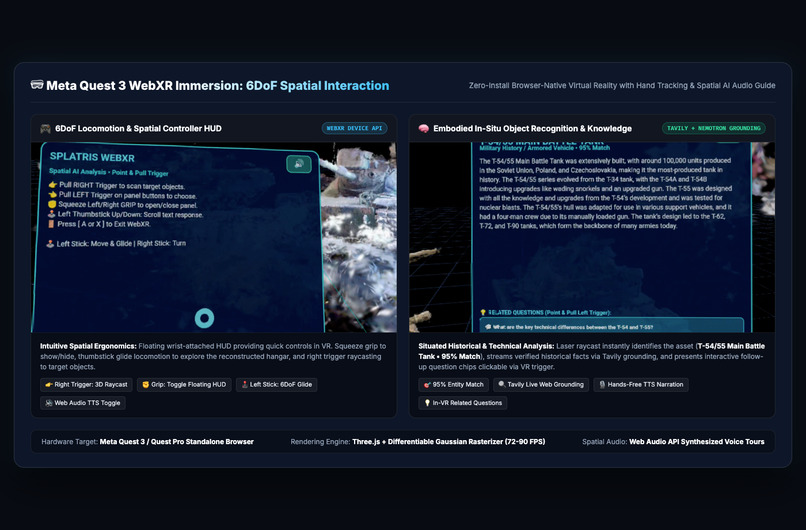
Task: Click 'Spatial AI Analysis • Point & Pull Trigger' subtitle
Action: [x=108, y=172]
